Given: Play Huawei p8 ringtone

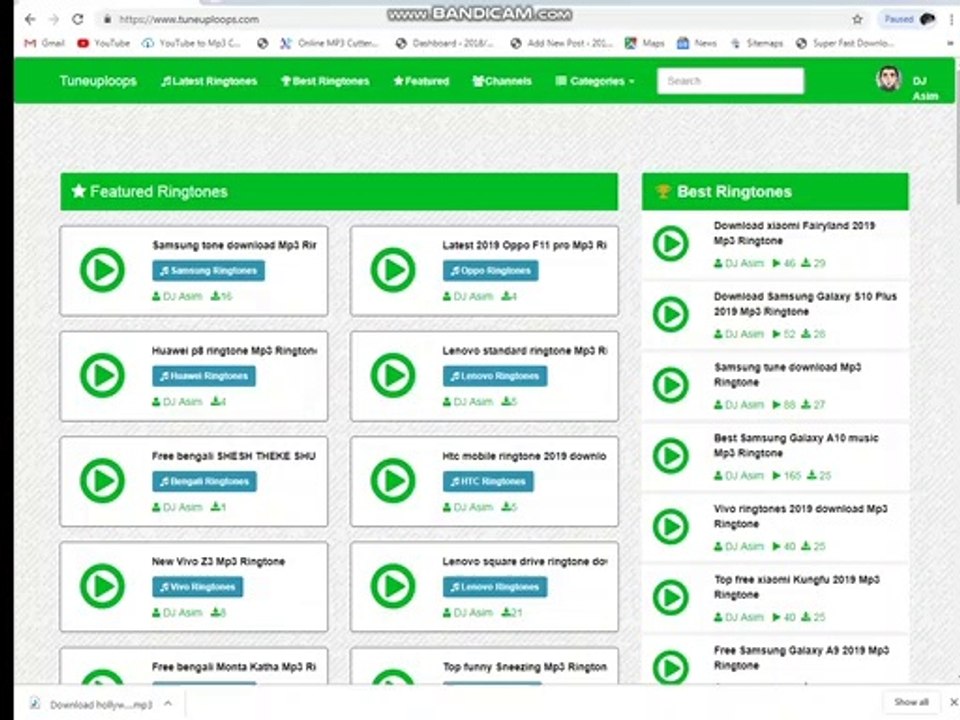Looking at the screenshot, I should pos(102,375).
